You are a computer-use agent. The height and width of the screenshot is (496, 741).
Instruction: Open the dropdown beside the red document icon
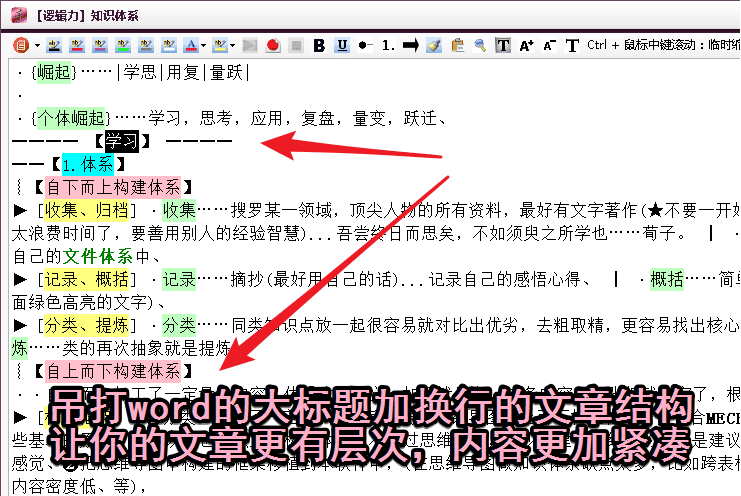37,46
